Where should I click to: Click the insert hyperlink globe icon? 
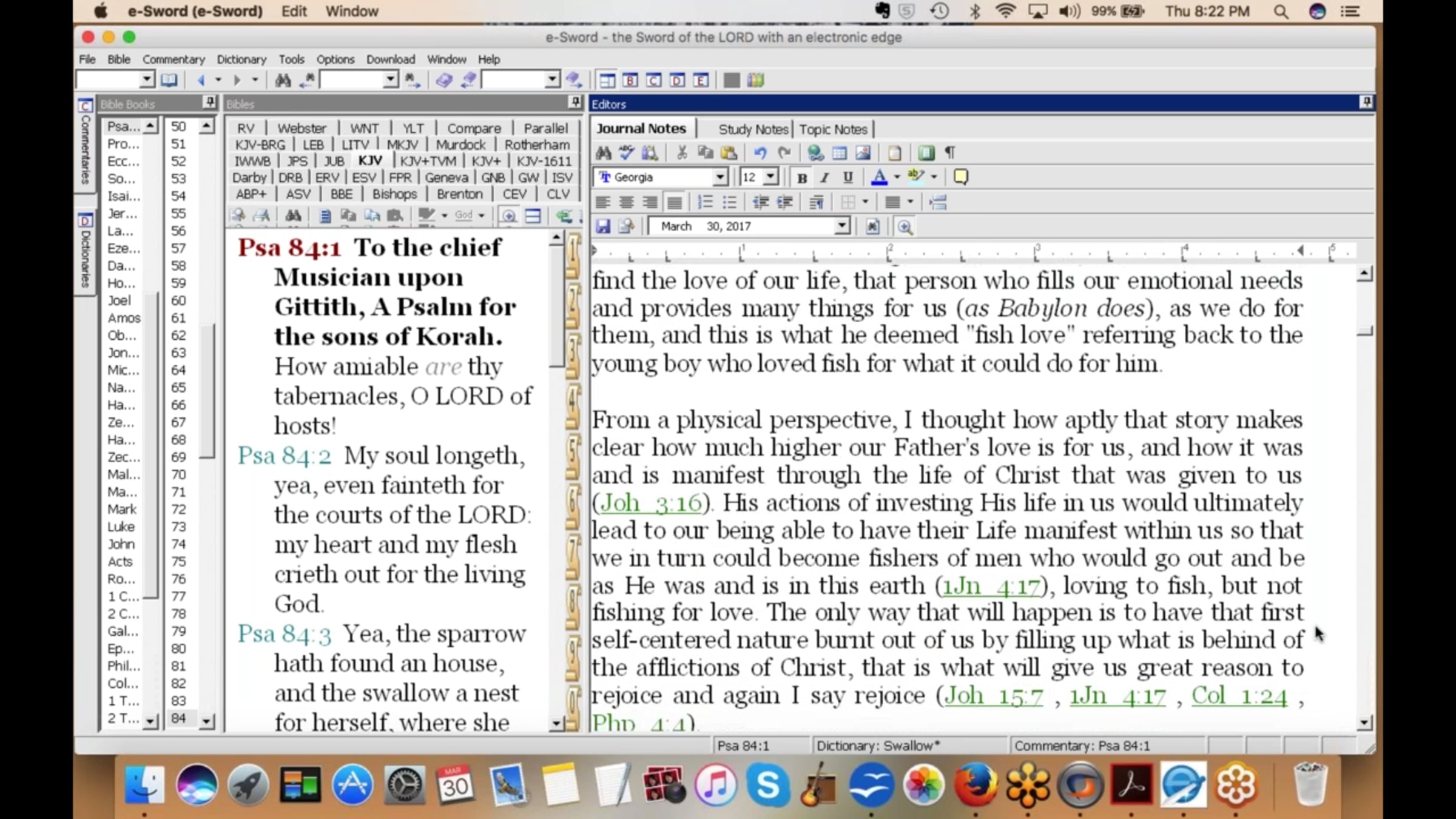click(816, 153)
